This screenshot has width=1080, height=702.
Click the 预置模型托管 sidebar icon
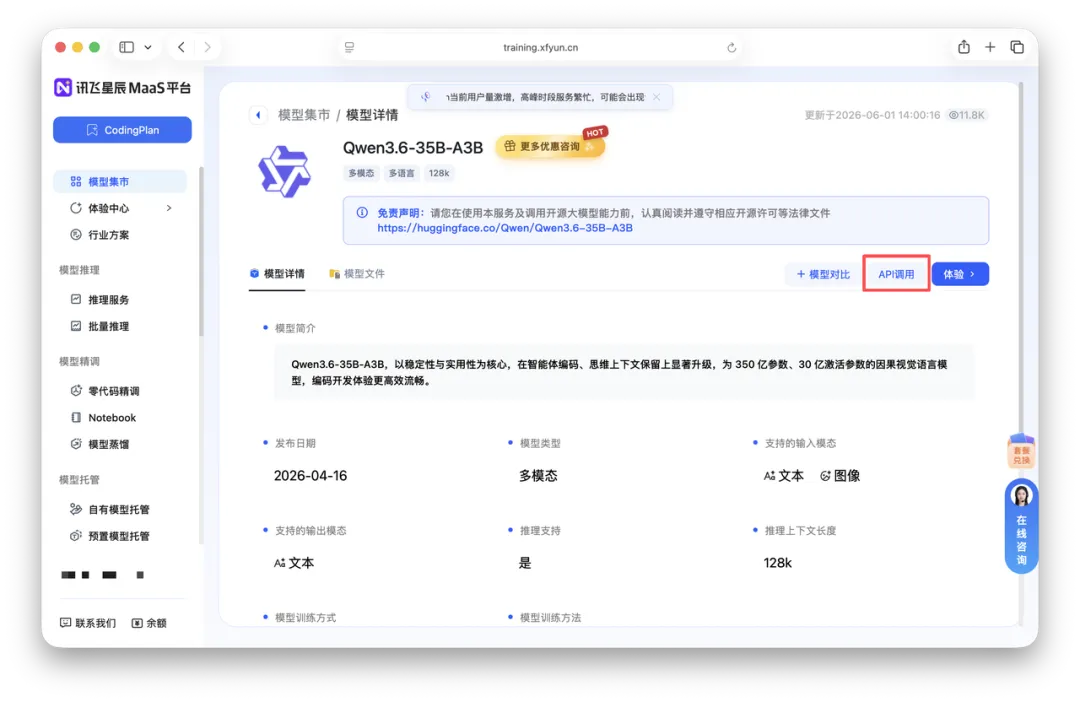[76, 535]
